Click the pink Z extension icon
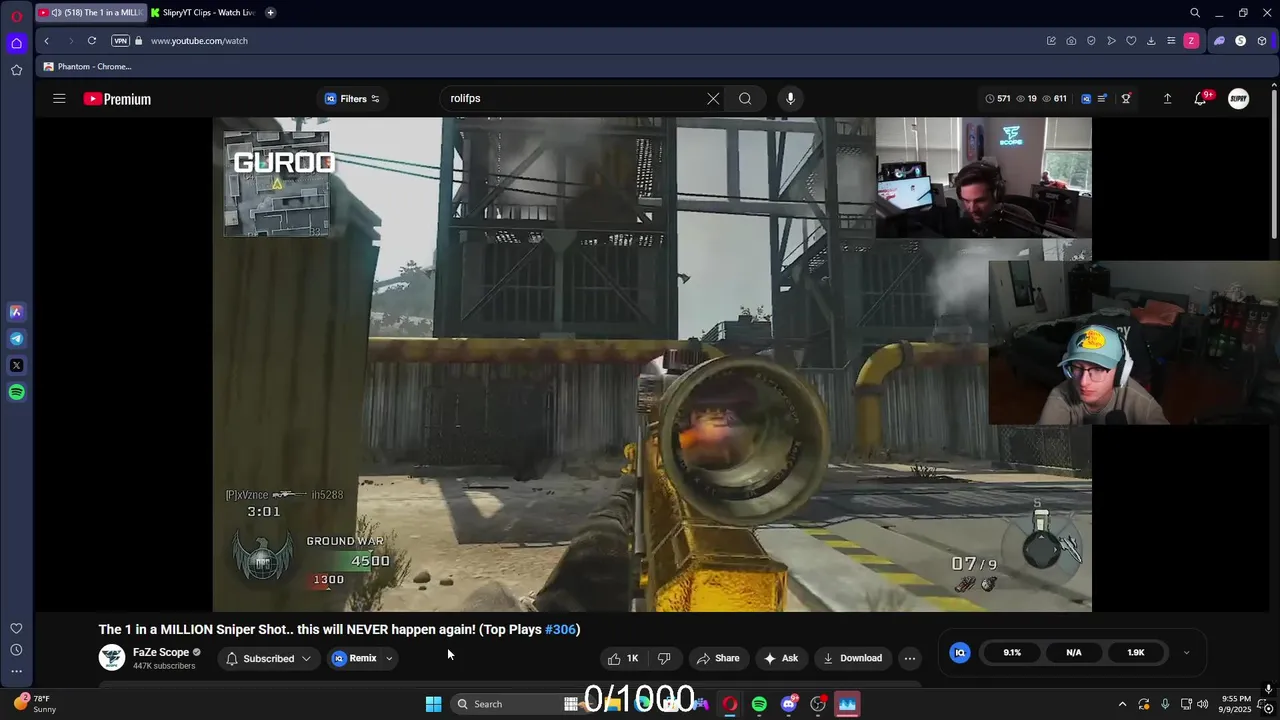Screen dimensions: 1280x720 1191,41
